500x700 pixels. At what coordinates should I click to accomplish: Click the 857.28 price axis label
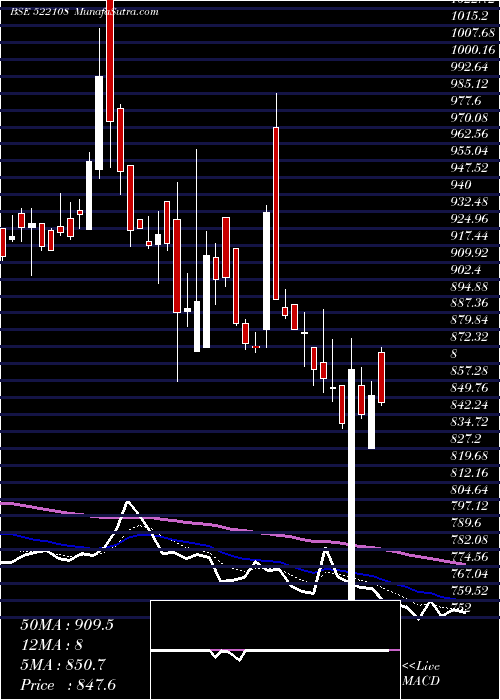pos(471,371)
